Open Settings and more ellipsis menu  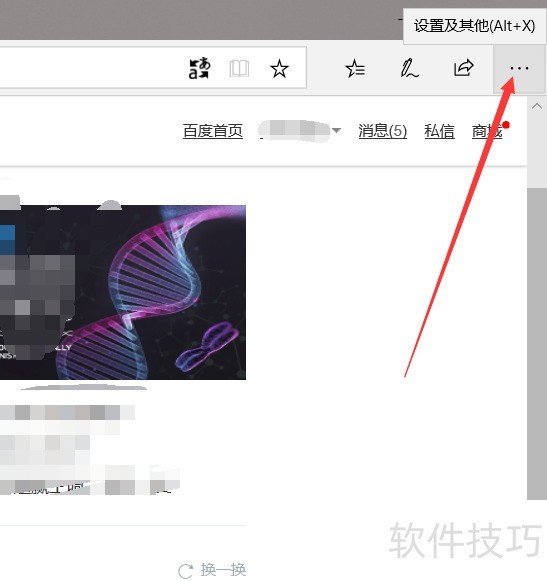pos(519,69)
